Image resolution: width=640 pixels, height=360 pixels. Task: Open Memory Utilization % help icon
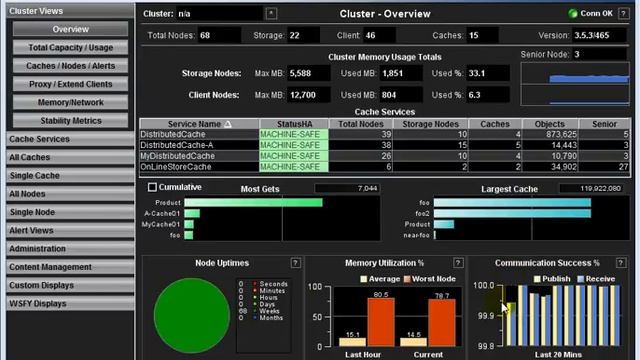(458, 263)
